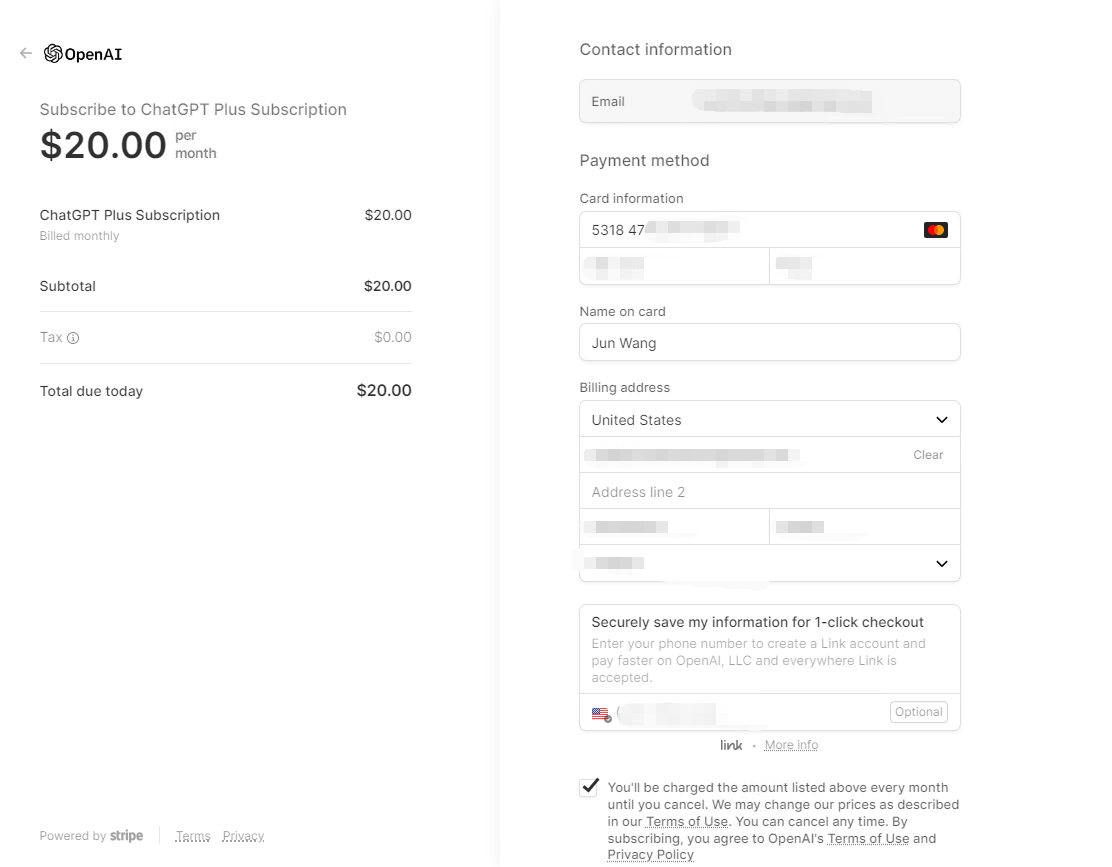Open the United States country dropdown
The width and height of the screenshot is (1112, 867).
769,420
